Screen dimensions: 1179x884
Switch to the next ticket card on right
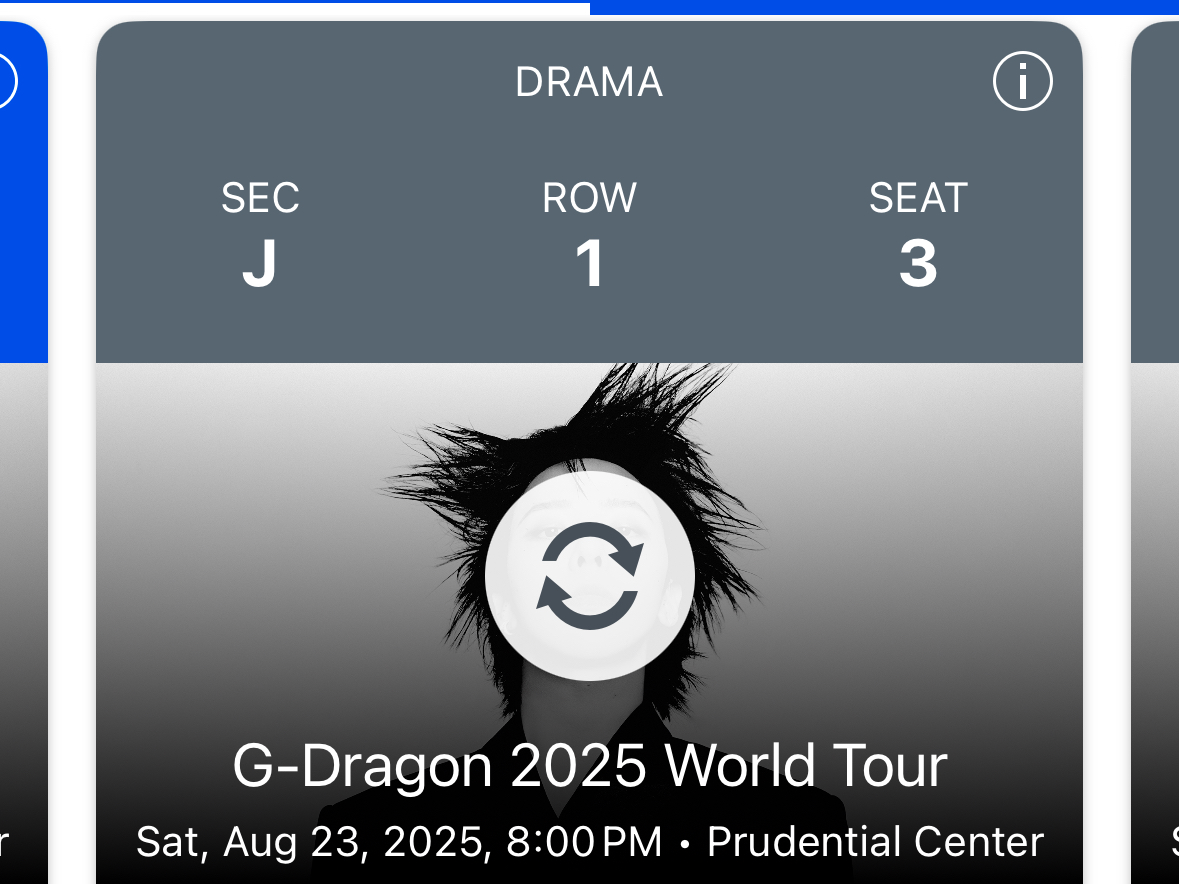[1157, 200]
